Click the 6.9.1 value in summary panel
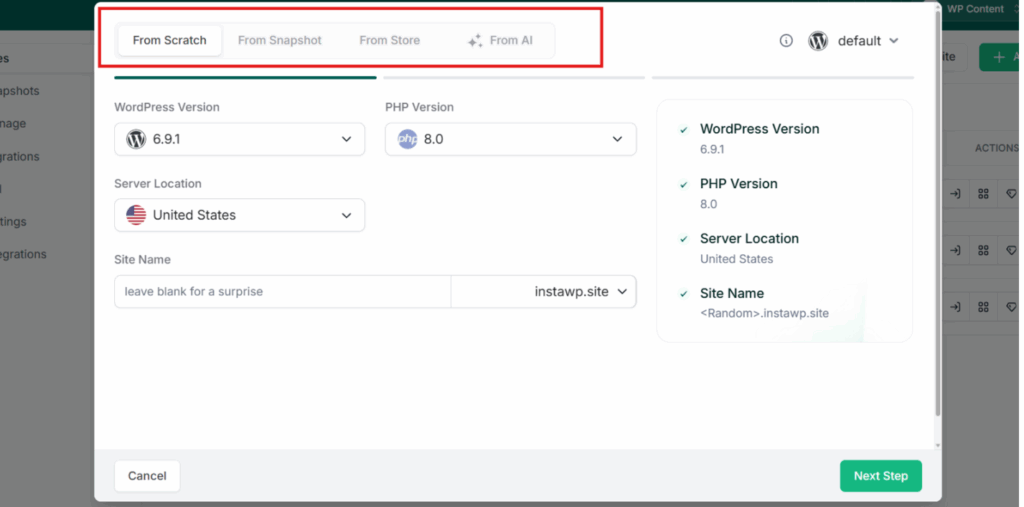The height and width of the screenshot is (507, 1024). tap(712, 149)
